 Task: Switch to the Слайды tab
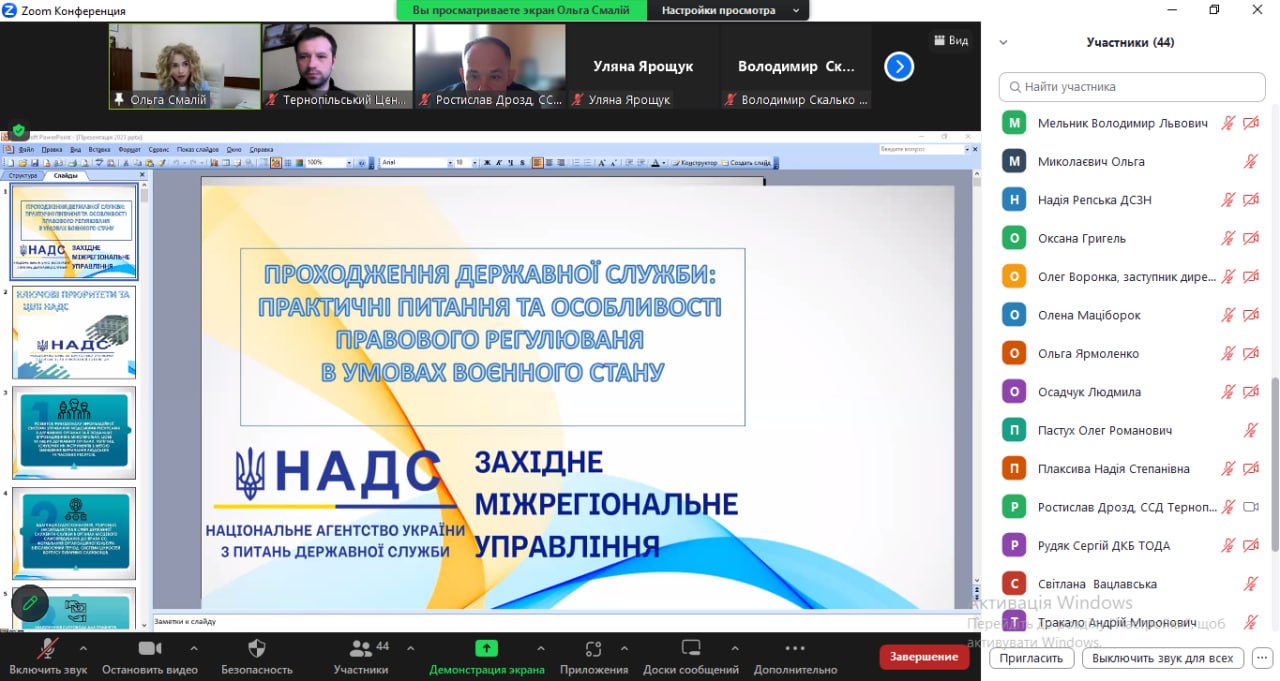pos(66,175)
